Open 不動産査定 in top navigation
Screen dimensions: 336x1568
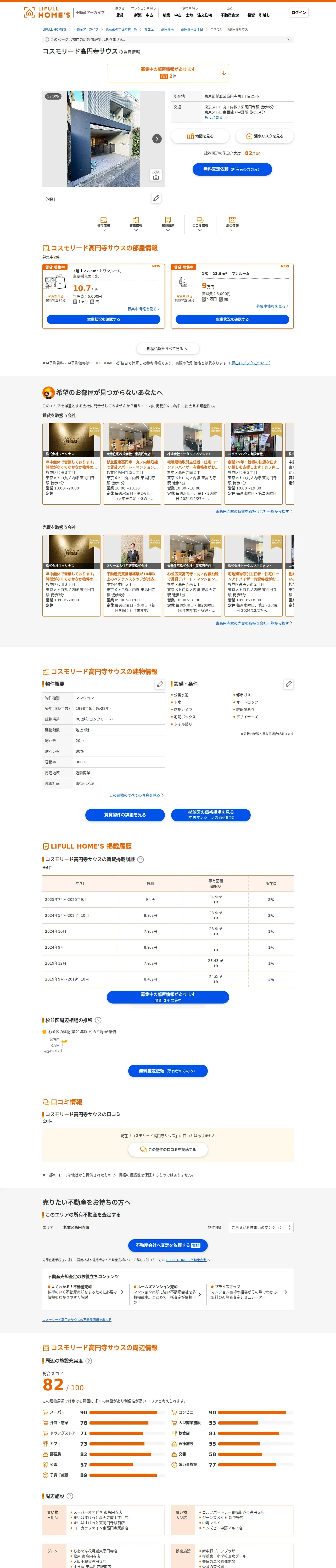point(230,15)
